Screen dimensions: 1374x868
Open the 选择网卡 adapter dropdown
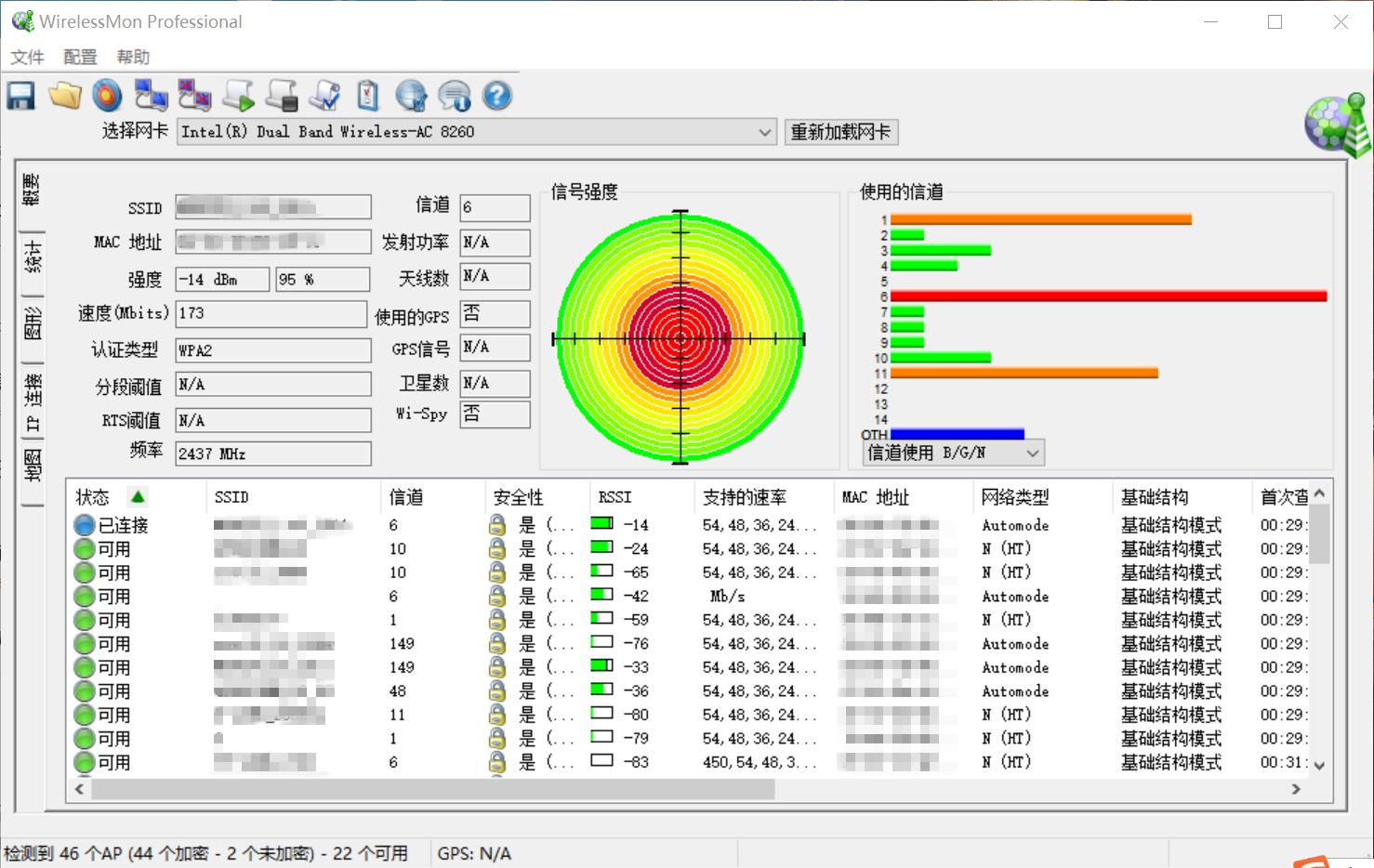coord(477,132)
